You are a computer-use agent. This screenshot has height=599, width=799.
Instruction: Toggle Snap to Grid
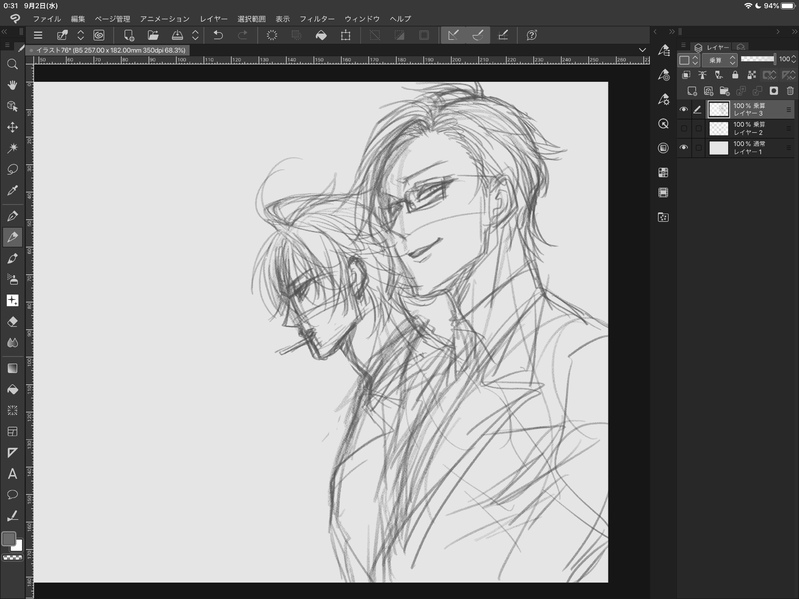(x=502, y=35)
